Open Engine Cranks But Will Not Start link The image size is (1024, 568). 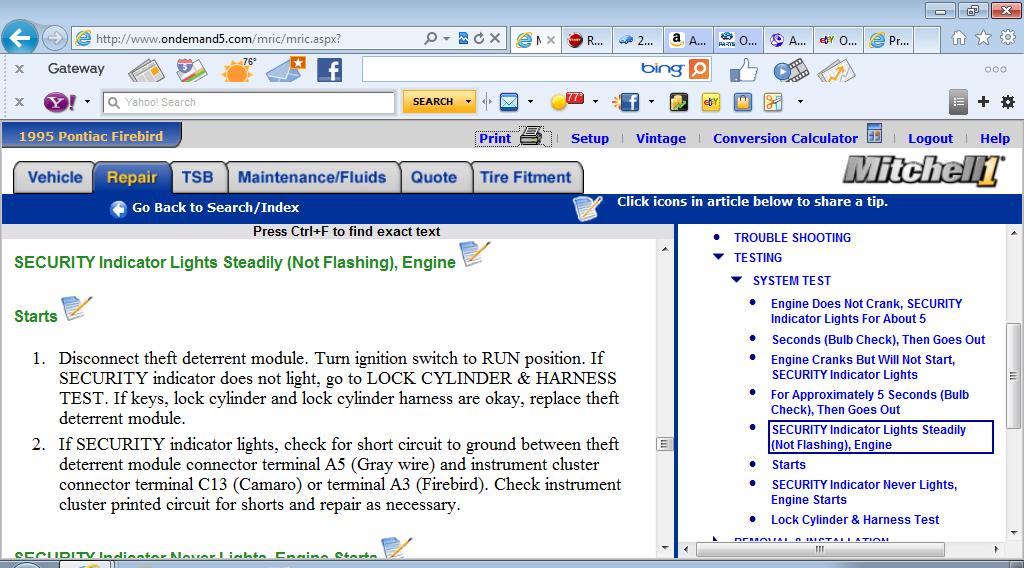click(x=863, y=367)
